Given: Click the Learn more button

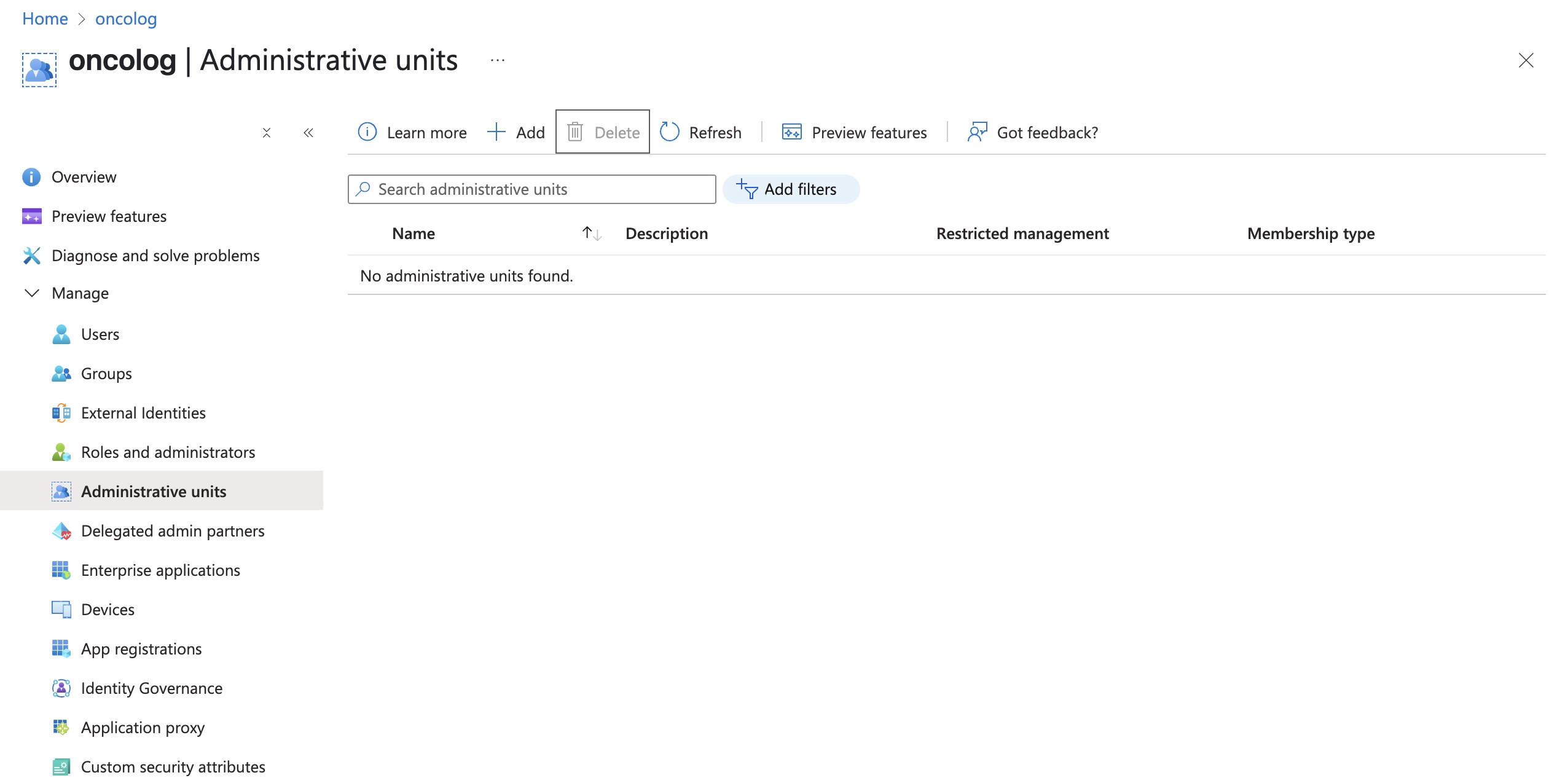Looking at the screenshot, I should coord(412,132).
